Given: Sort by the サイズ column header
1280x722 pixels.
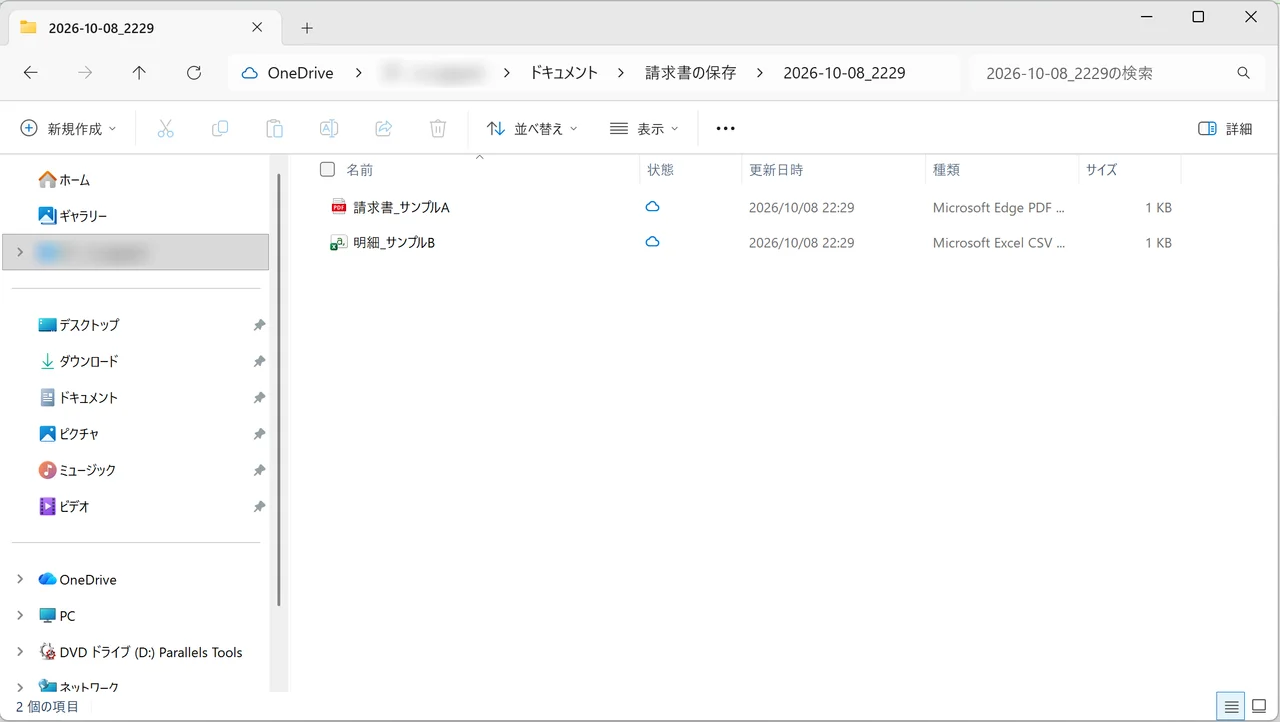Looking at the screenshot, I should click(1102, 170).
